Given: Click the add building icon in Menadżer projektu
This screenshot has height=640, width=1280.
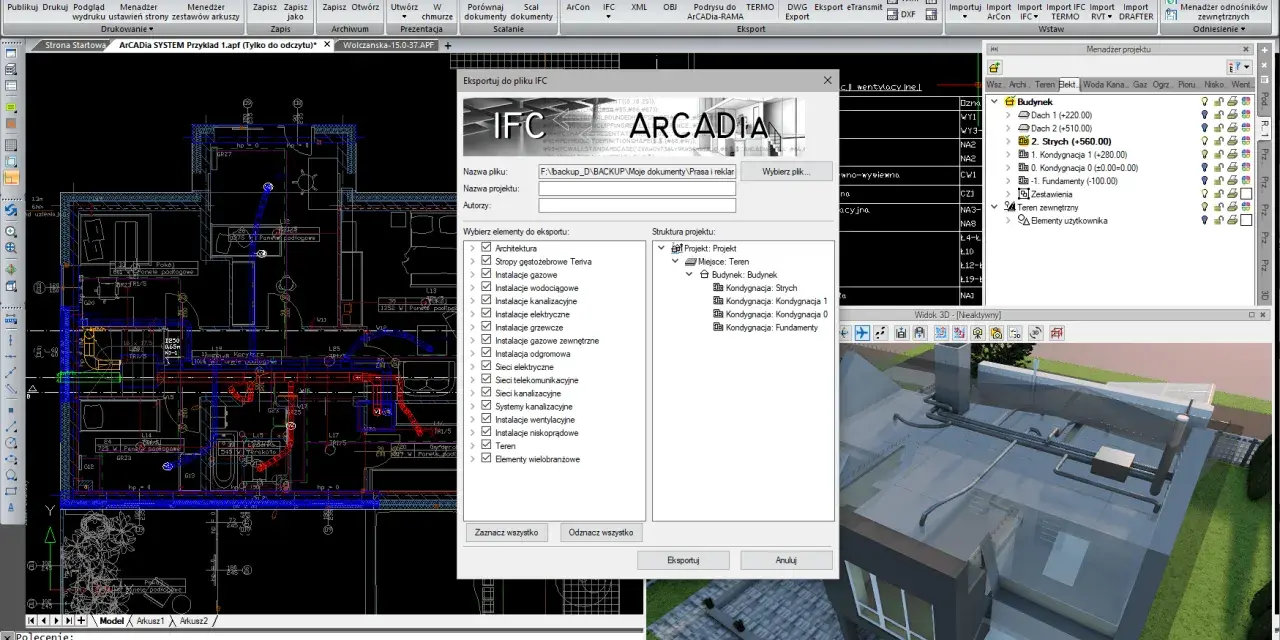Looking at the screenshot, I should pos(995,67).
